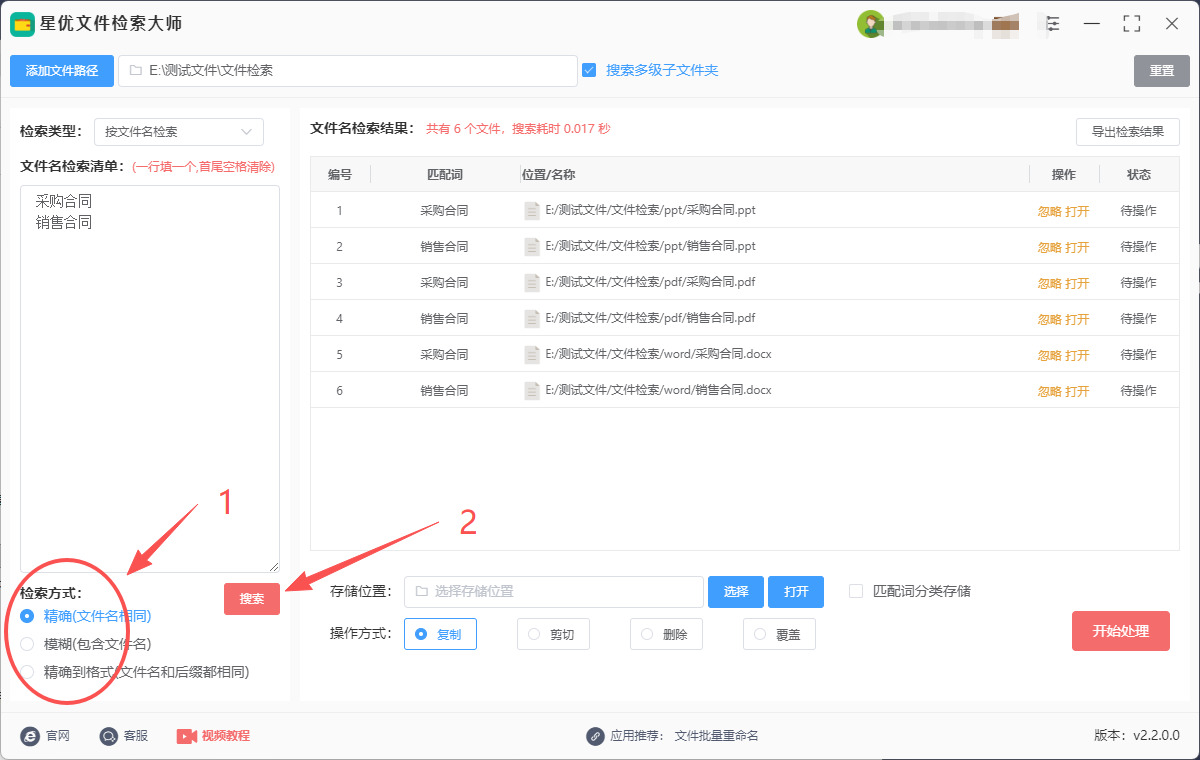The width and height of the screenshot is (1200, 760).
Task: Select 模糊(包含文件名) search mode
Action: [x=27, y=644]
